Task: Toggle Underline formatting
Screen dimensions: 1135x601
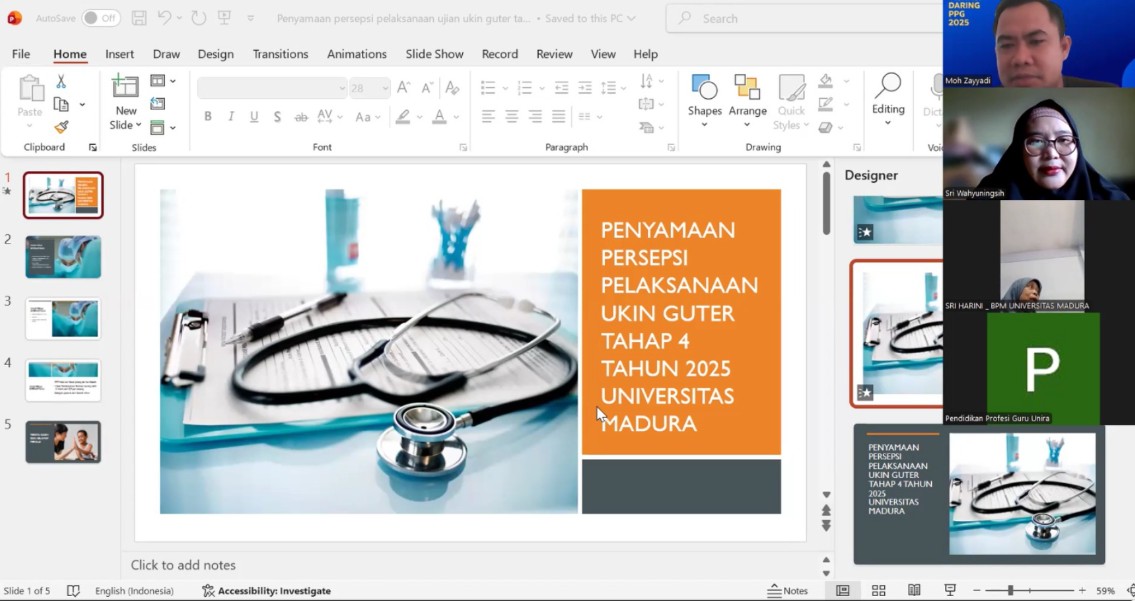Action: click(253, 116)
